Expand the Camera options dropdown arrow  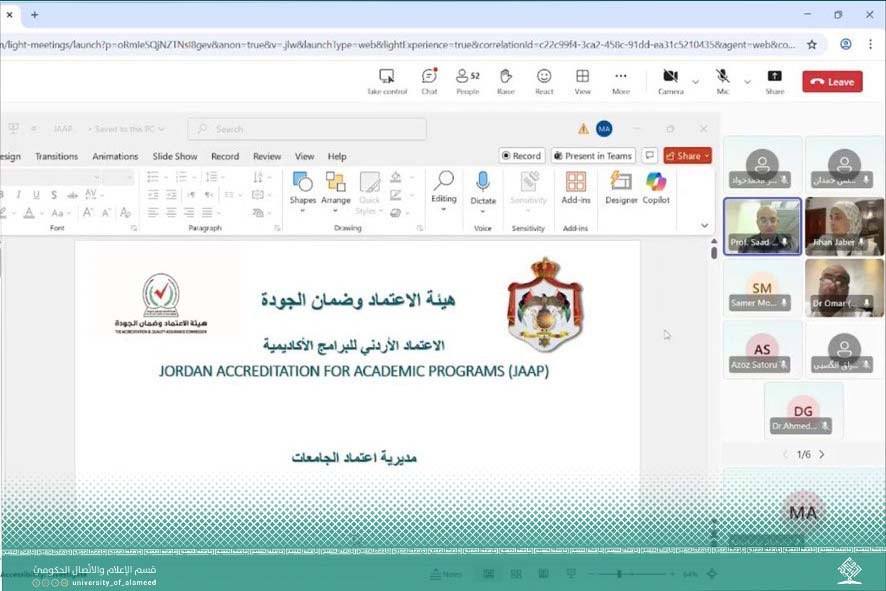(695, 81)
